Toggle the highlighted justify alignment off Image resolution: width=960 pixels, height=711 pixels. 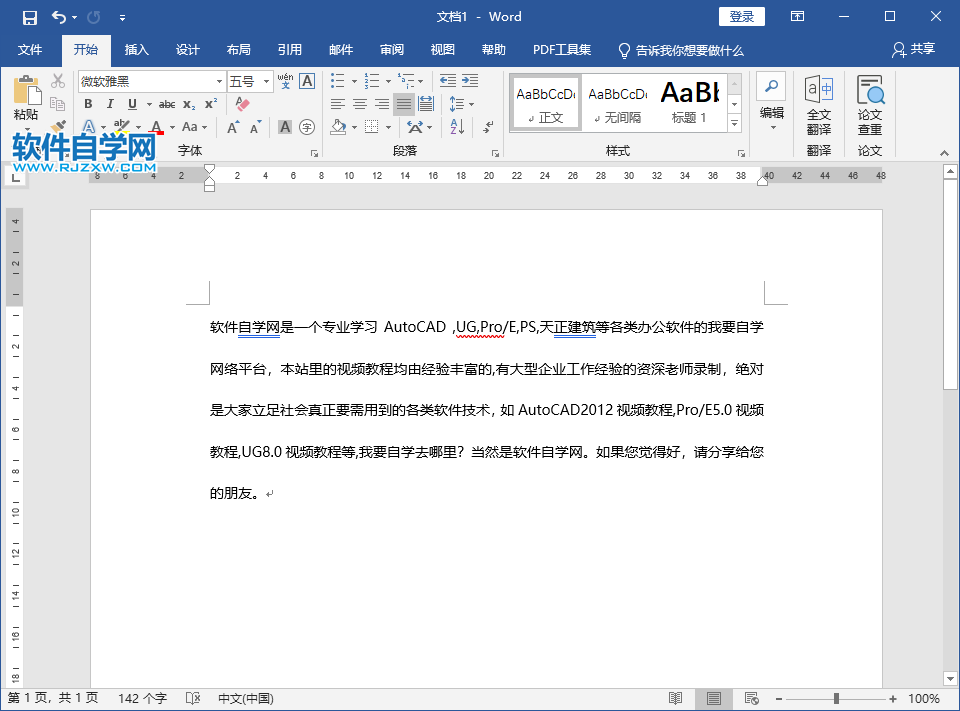[x=403, y=104]
